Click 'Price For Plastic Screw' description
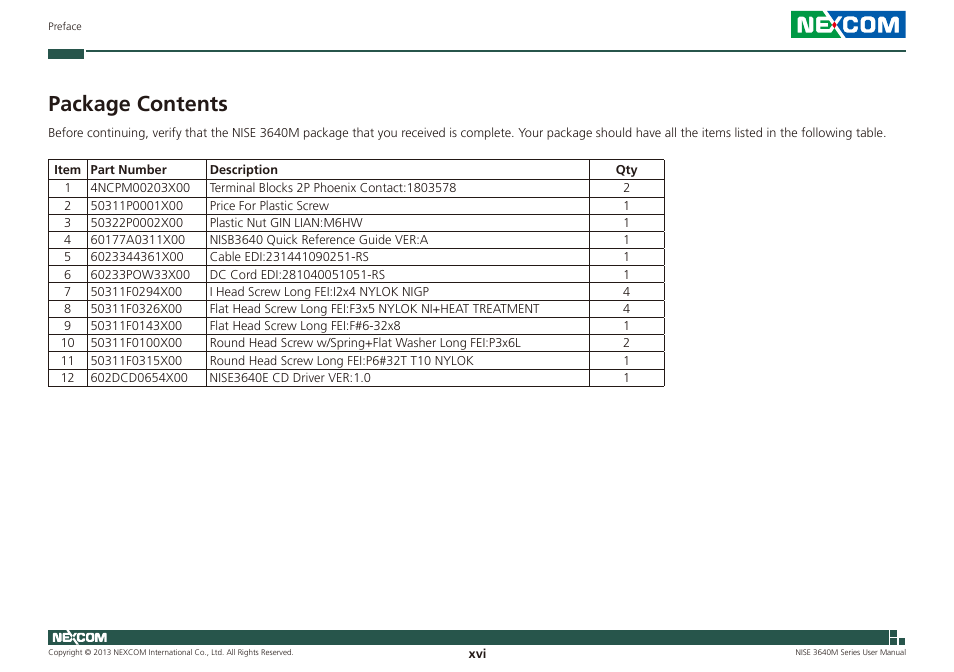Viewport: 954px width, 672px height. click(x=269, y=206)
